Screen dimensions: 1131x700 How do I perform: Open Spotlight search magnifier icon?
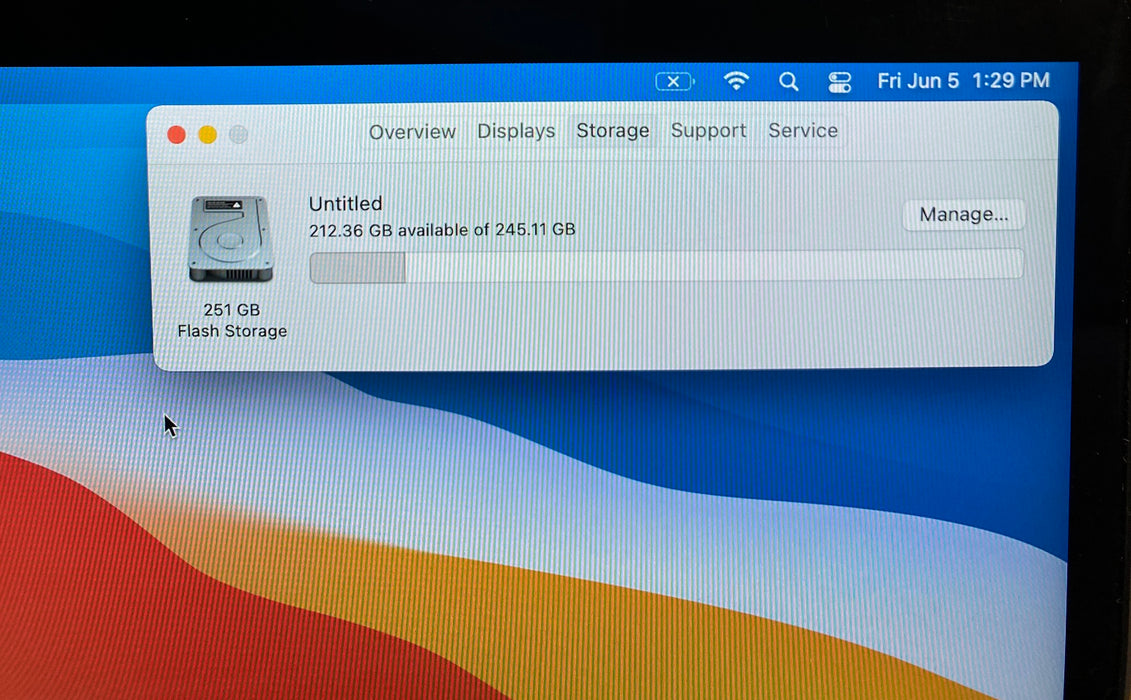click(x=788, y=82)
